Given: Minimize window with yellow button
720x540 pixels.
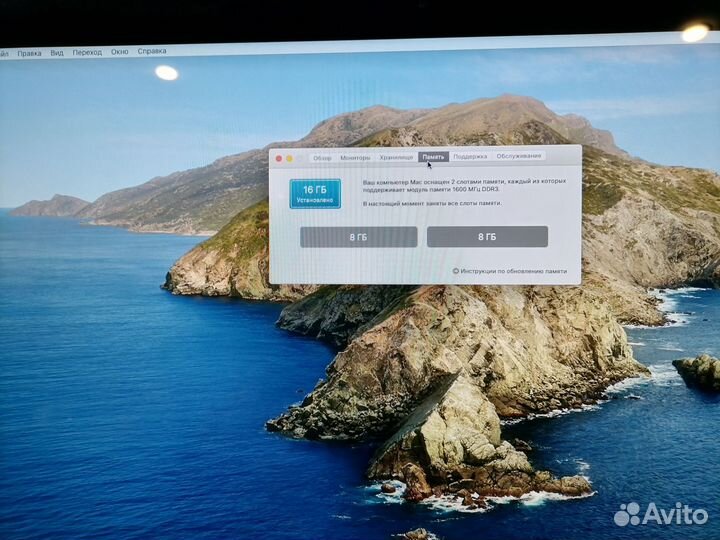Looking at the screenshot, I should pyautogui.click(x=290, y=159).
